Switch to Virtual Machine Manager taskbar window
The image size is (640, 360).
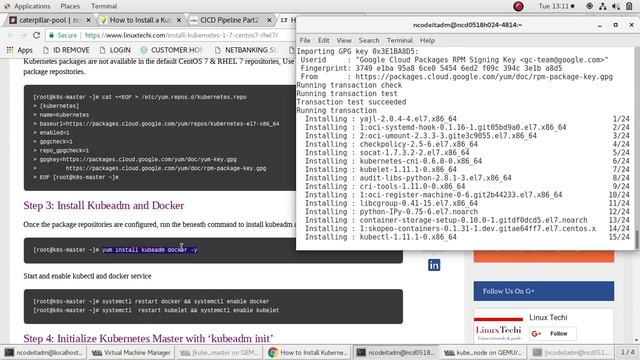pos(131,352)
